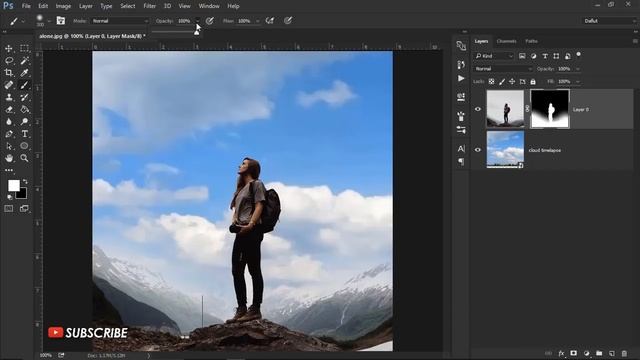The width and height of the screenshot is (640, 360).
Task: Open the Flow value dropdown arrow
Action: tap(258, 21)
